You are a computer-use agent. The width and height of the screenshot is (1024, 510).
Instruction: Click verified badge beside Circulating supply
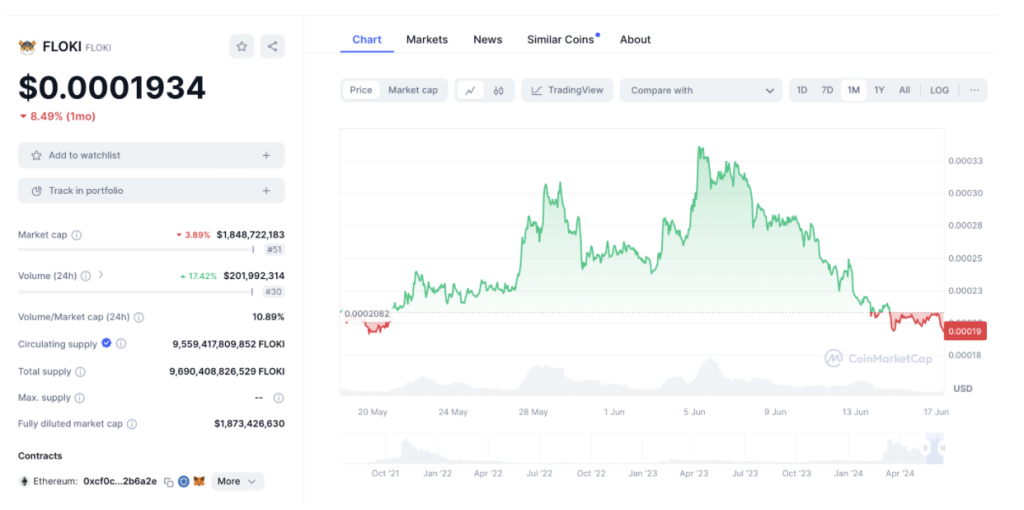point(106,343)
